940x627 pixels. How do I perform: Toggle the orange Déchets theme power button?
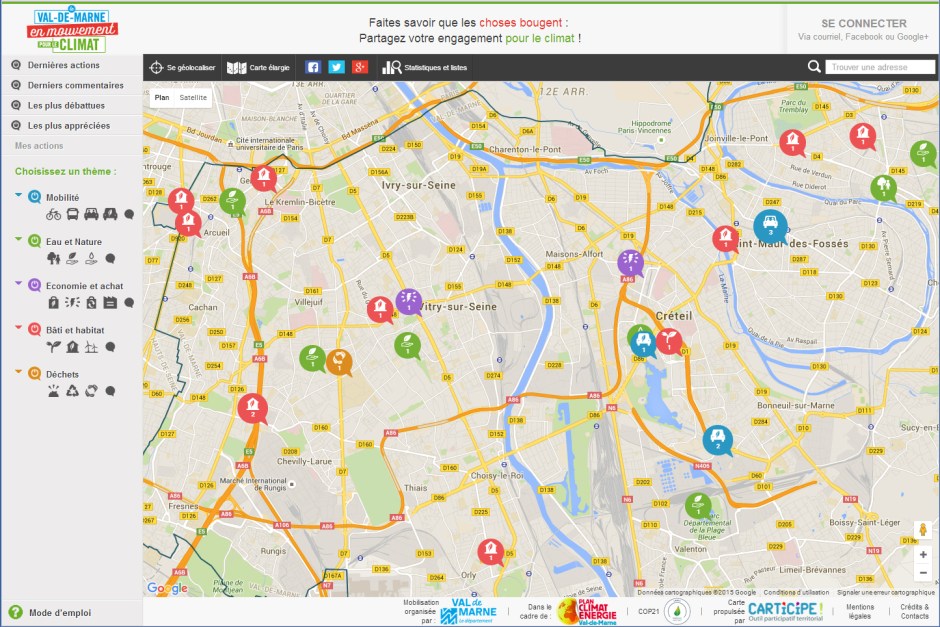point(35,374)
